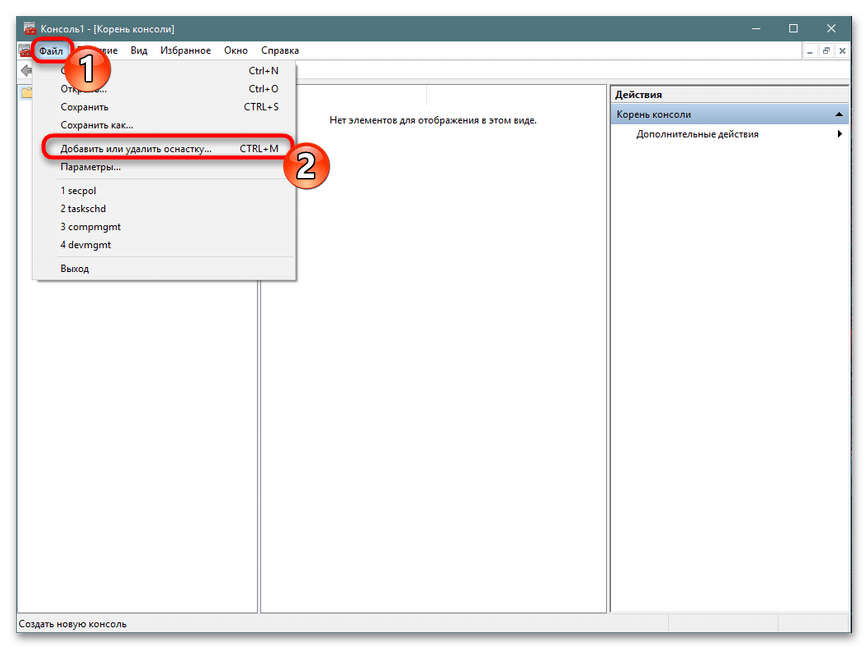This screenshot has width=868, height=649.
Task: Open recent console 1 secpol
Action: pos(78,190)
